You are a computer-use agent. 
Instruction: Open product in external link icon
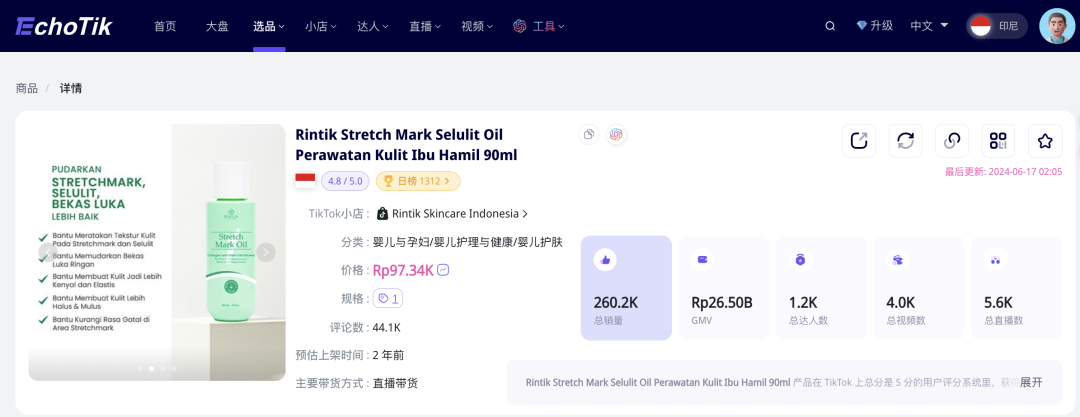[x=858, y=141]
